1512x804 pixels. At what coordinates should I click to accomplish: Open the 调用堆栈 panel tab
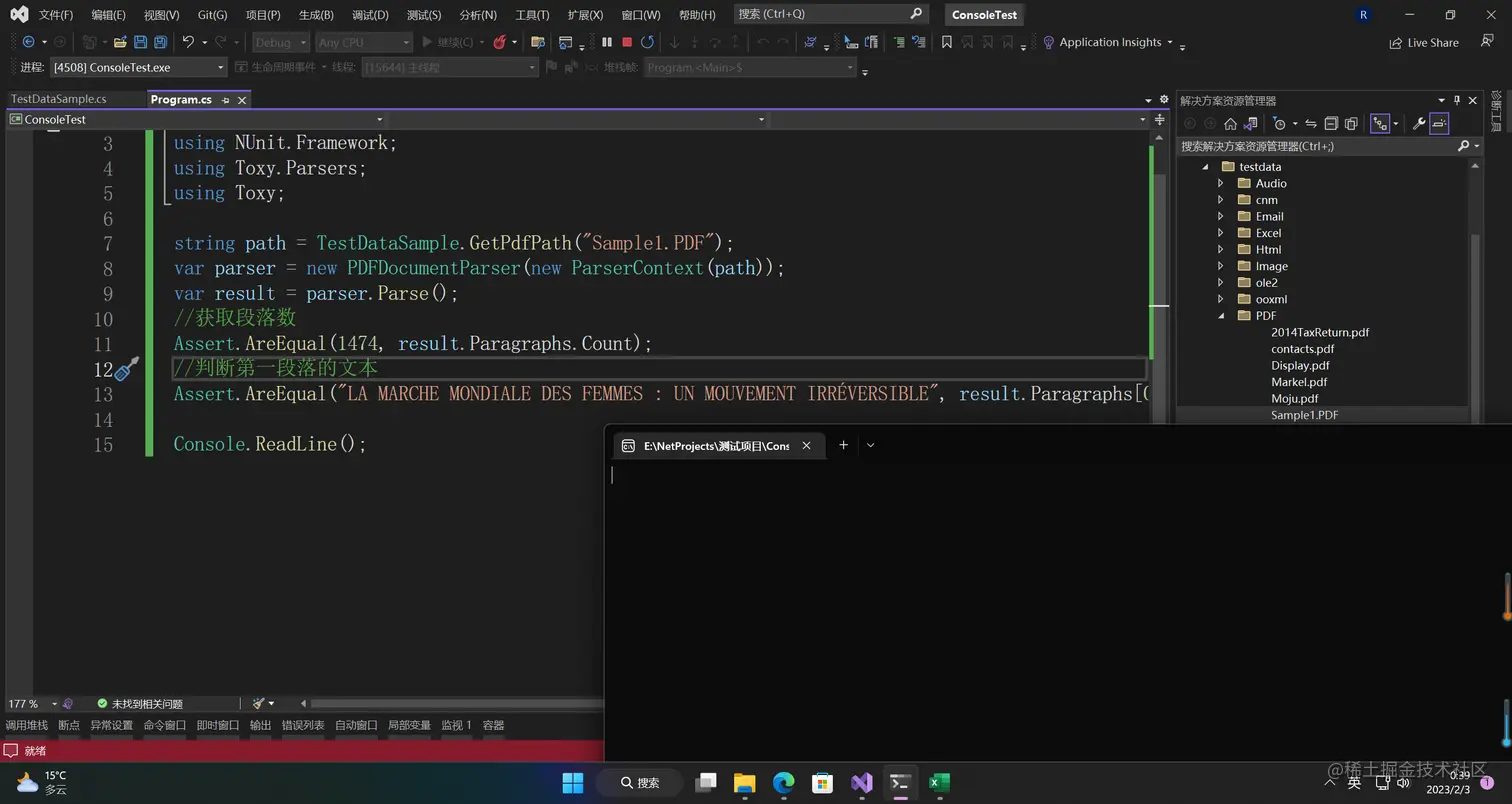pyautogui.click(x=26, y=725)
